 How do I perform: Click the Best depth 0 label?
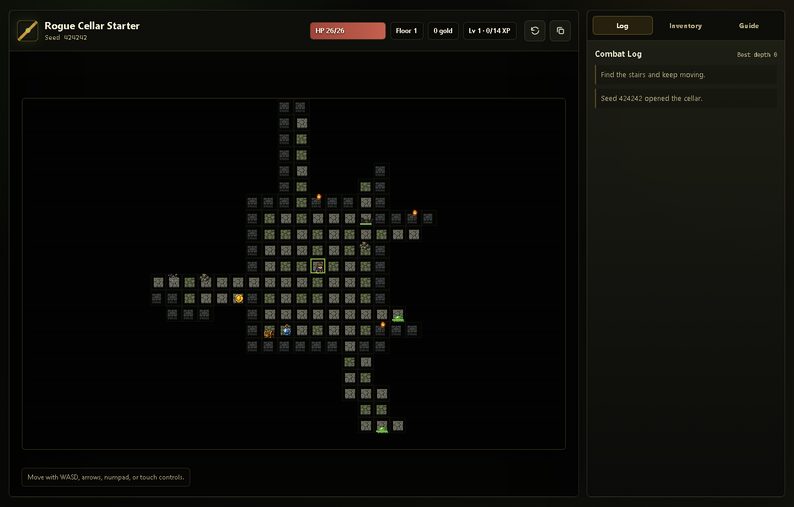pyautogui.click(x=757, y=55)
